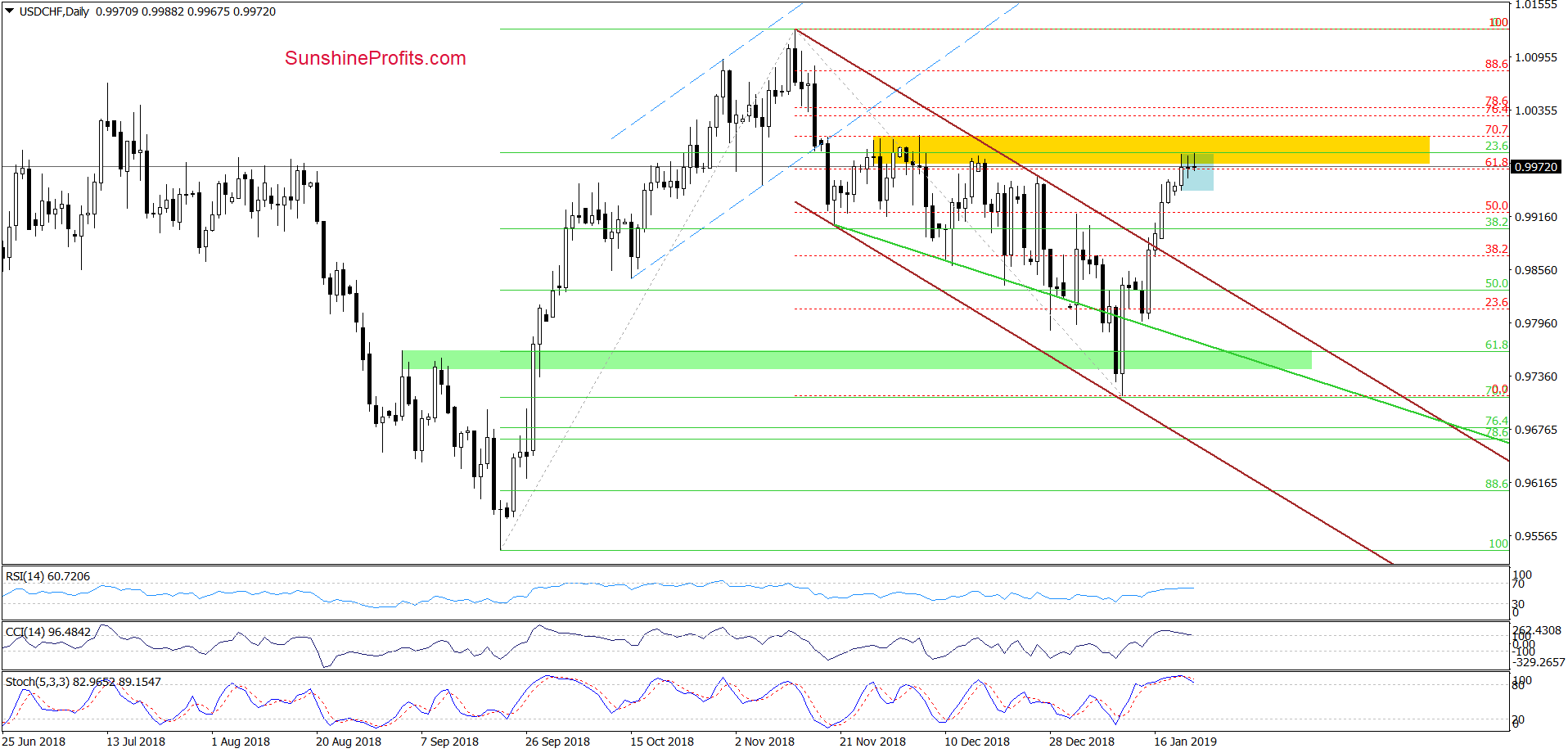The width and height of the screenshot is (1568, 753).
Task: Select the current price label 0.99720
Action: point(1537,167)
